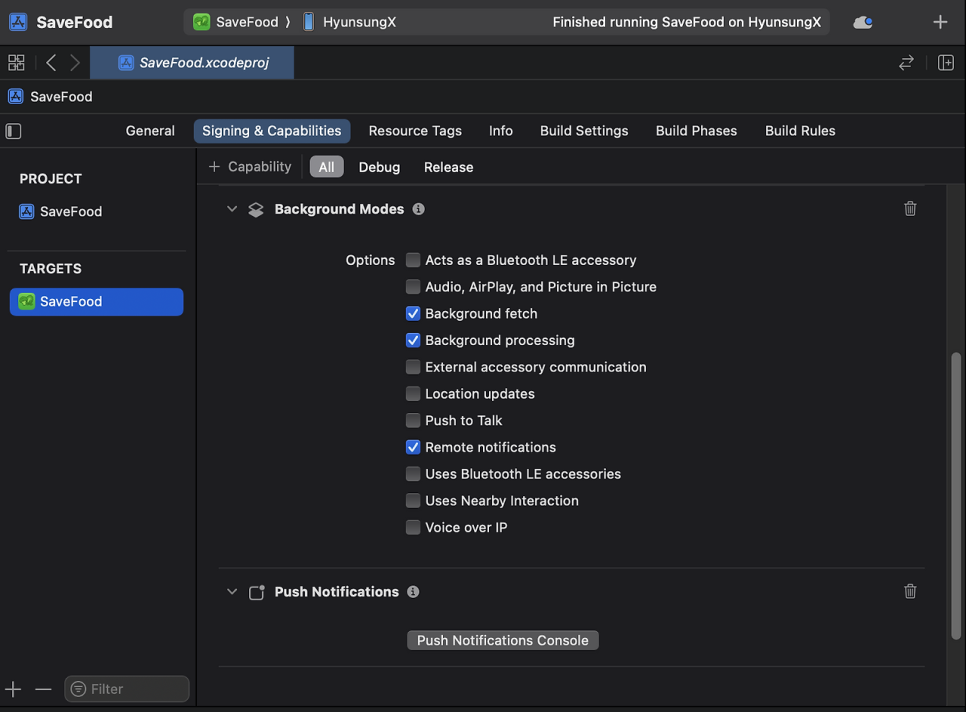This screenshot has width=966, height=712.
Task: Click the SaveFood scheme app icon
Action: tap(201, 22)
